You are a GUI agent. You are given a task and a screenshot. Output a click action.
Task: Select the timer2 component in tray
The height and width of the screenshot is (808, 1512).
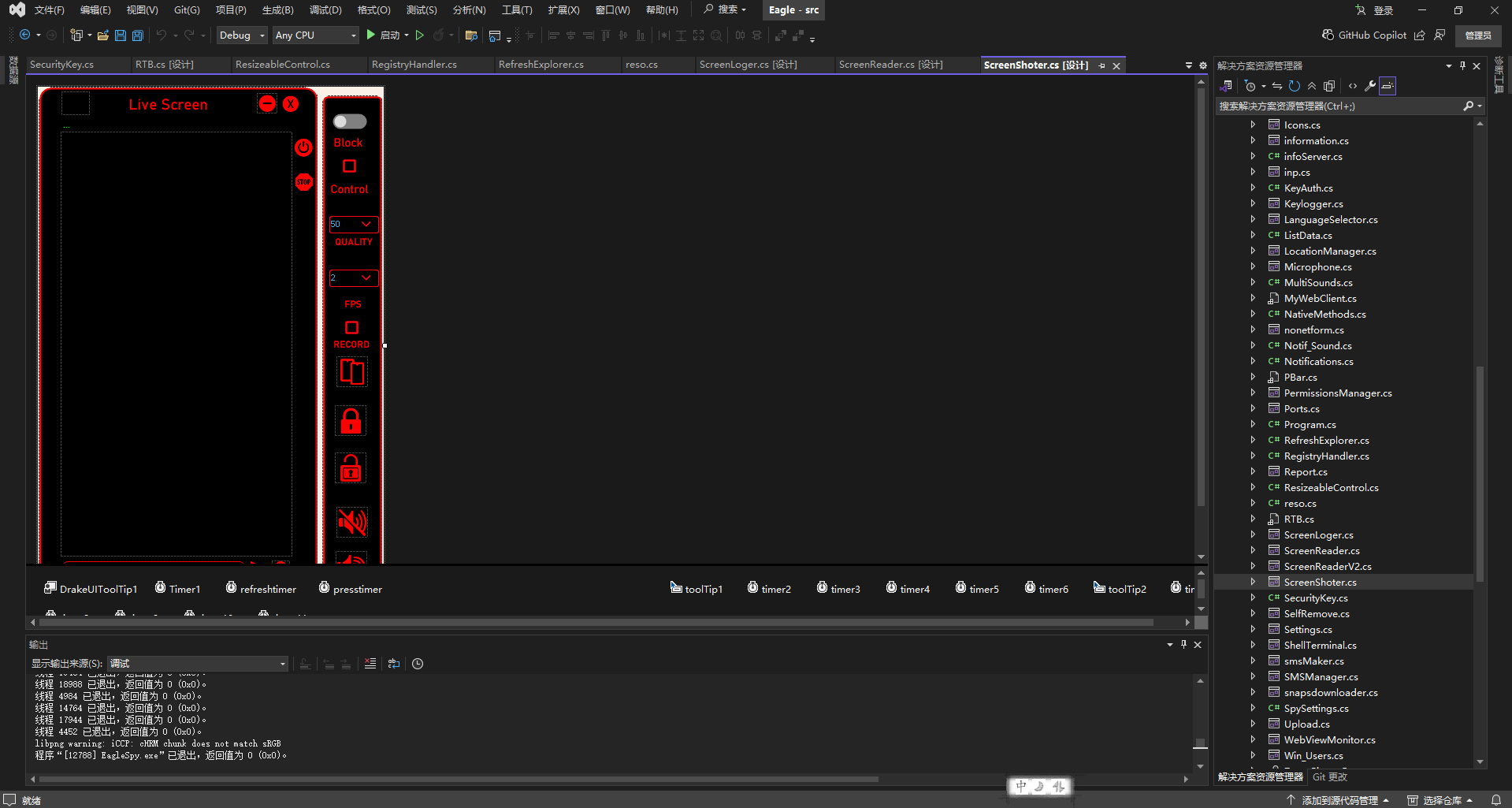(769, 589)
